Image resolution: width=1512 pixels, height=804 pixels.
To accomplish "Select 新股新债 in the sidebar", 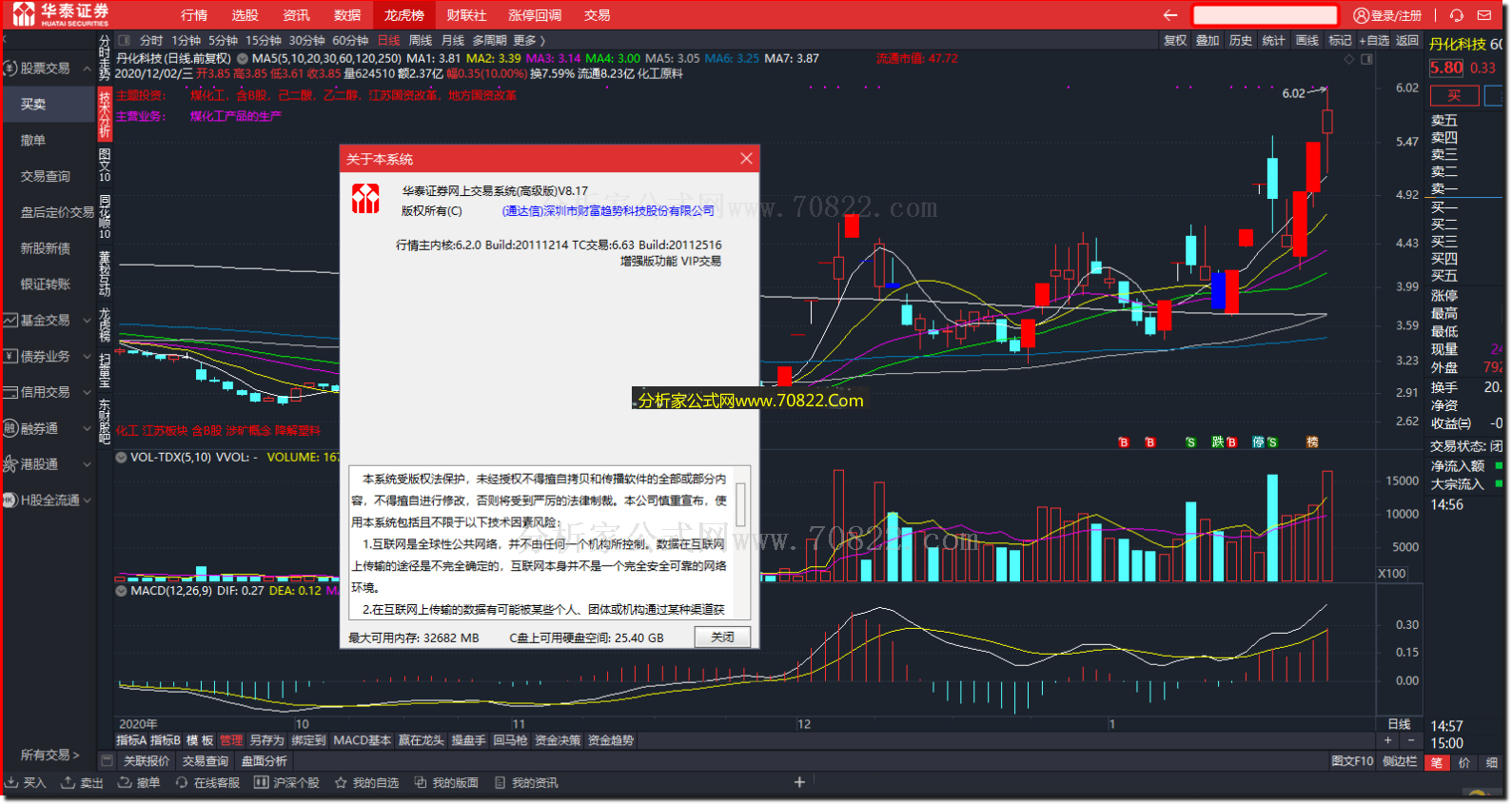I will (x=46, y=248).
